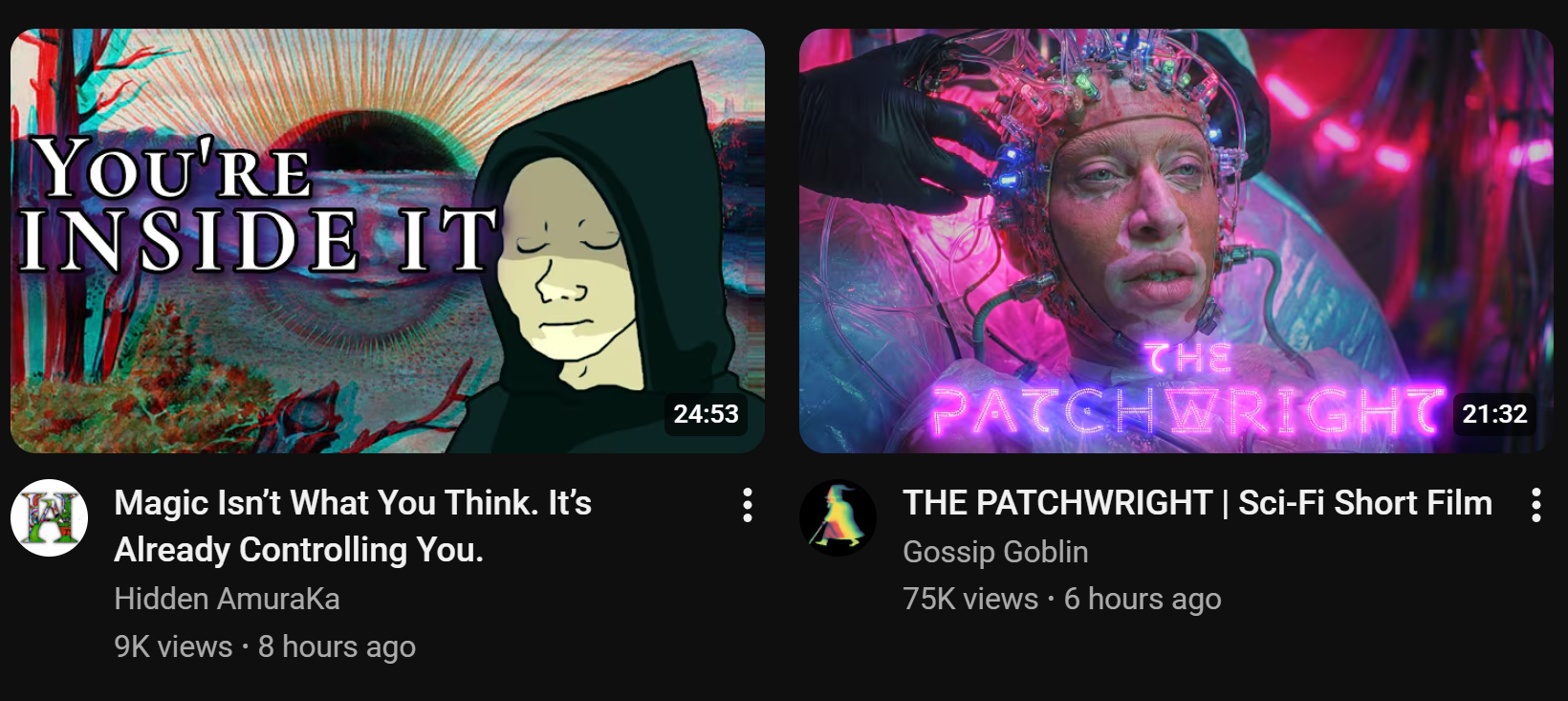This screenshot has height=701, width=1568.
Task: Click the '6 hours ago' timestamp
Action: pos(1143,599)
